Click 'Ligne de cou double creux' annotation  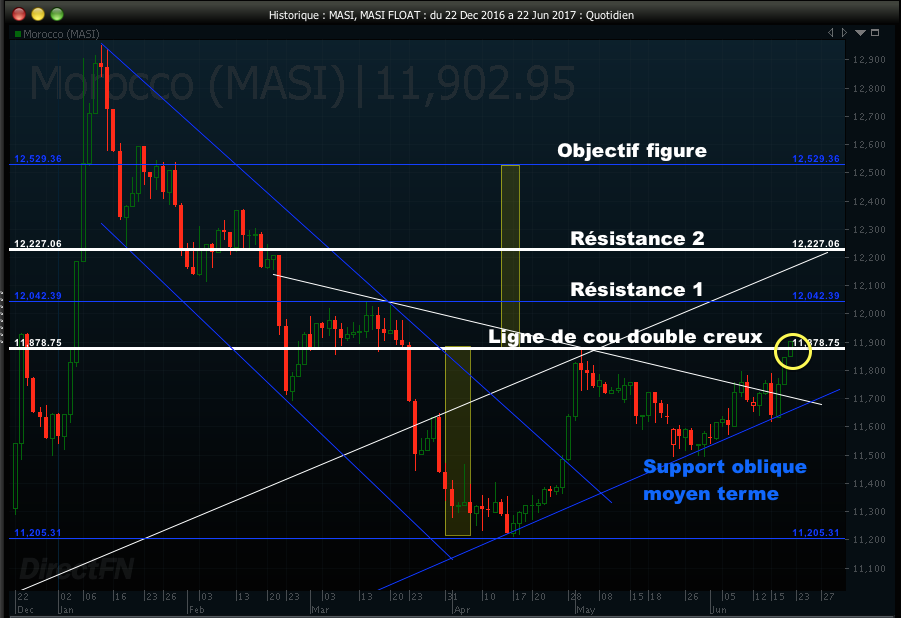coord(625,337)
